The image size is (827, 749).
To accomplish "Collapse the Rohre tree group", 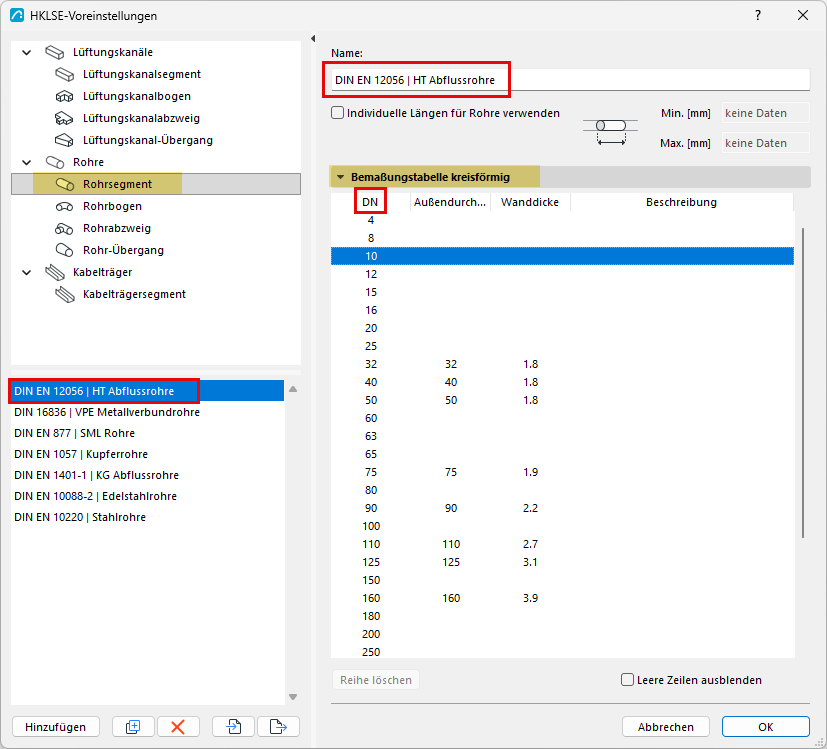I will (x=26, y=162).
